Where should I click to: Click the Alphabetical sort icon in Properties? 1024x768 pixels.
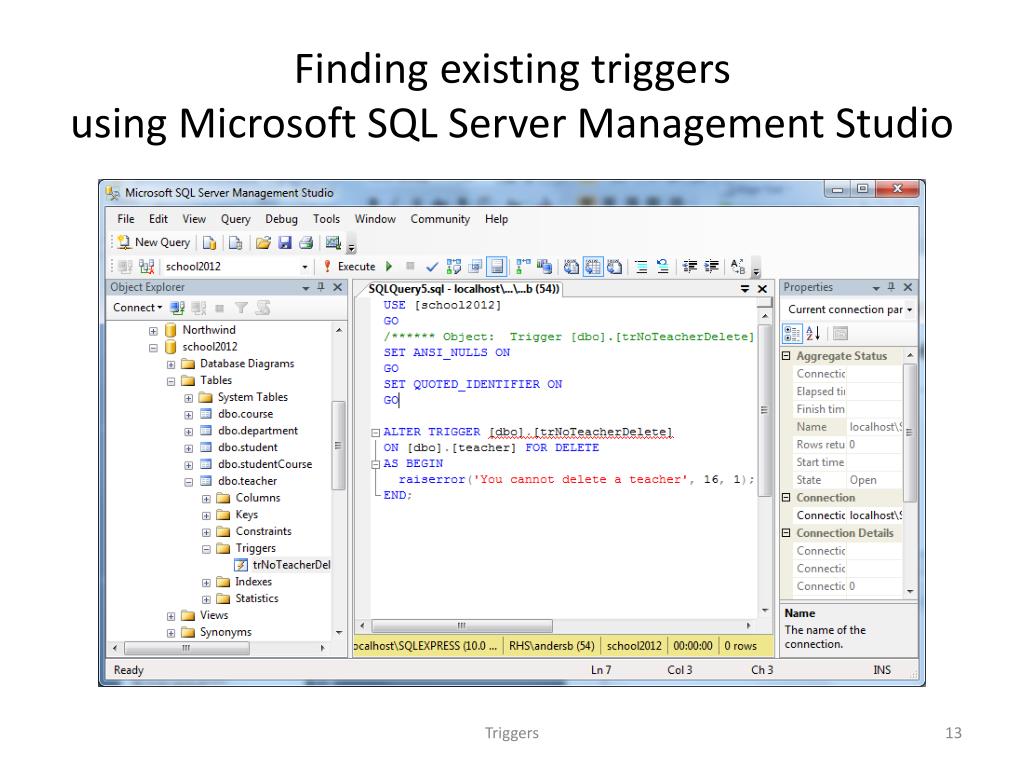[813, 334]
